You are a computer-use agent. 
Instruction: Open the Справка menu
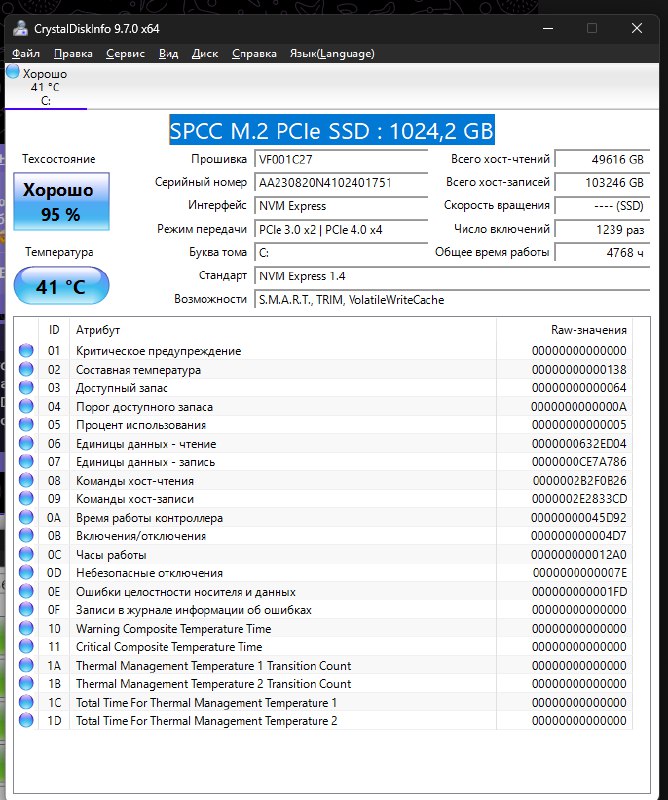click(254, 53)
